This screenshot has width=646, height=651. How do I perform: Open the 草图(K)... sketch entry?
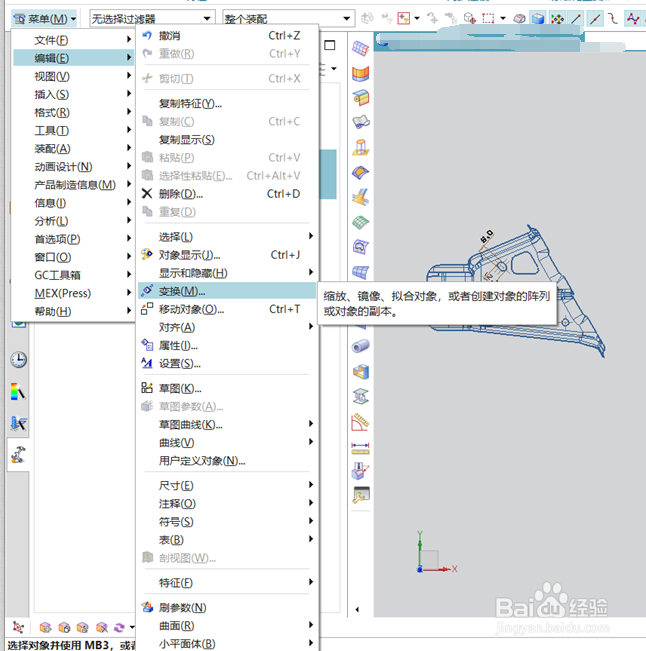pyautogui.click(x=227, y=388)
